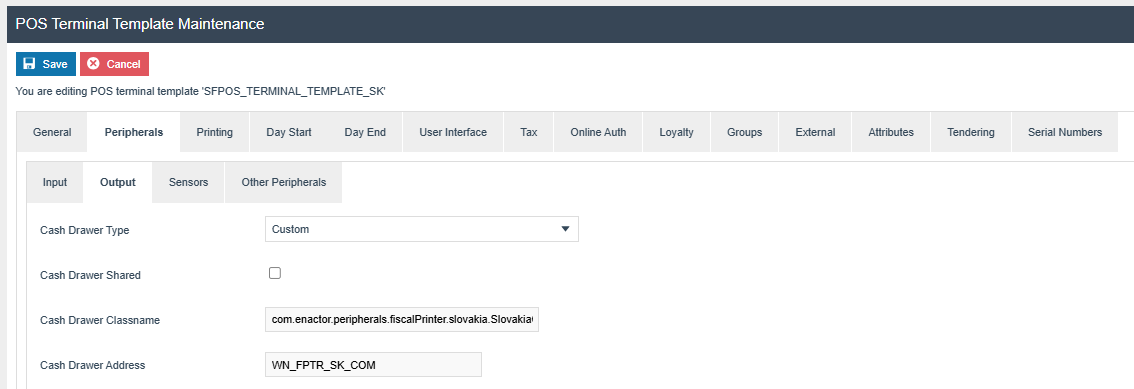Open the External tab
Screen dimensions: 1134x389
[x=815, y=132]
